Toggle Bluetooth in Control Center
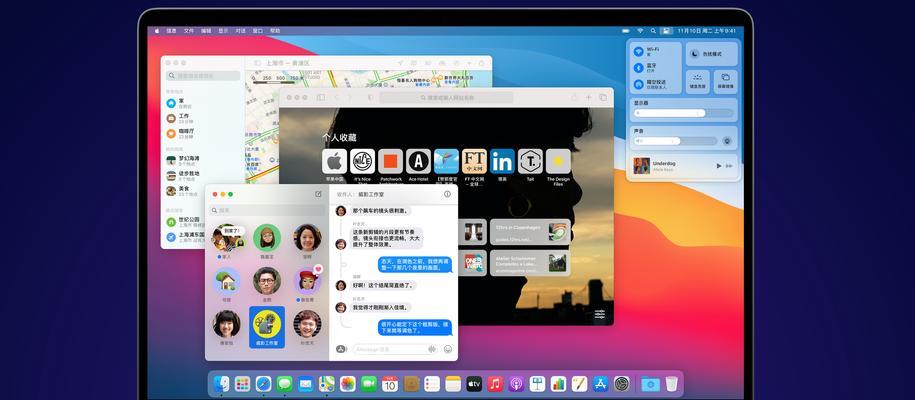The image size is (915, 400). 638,68
